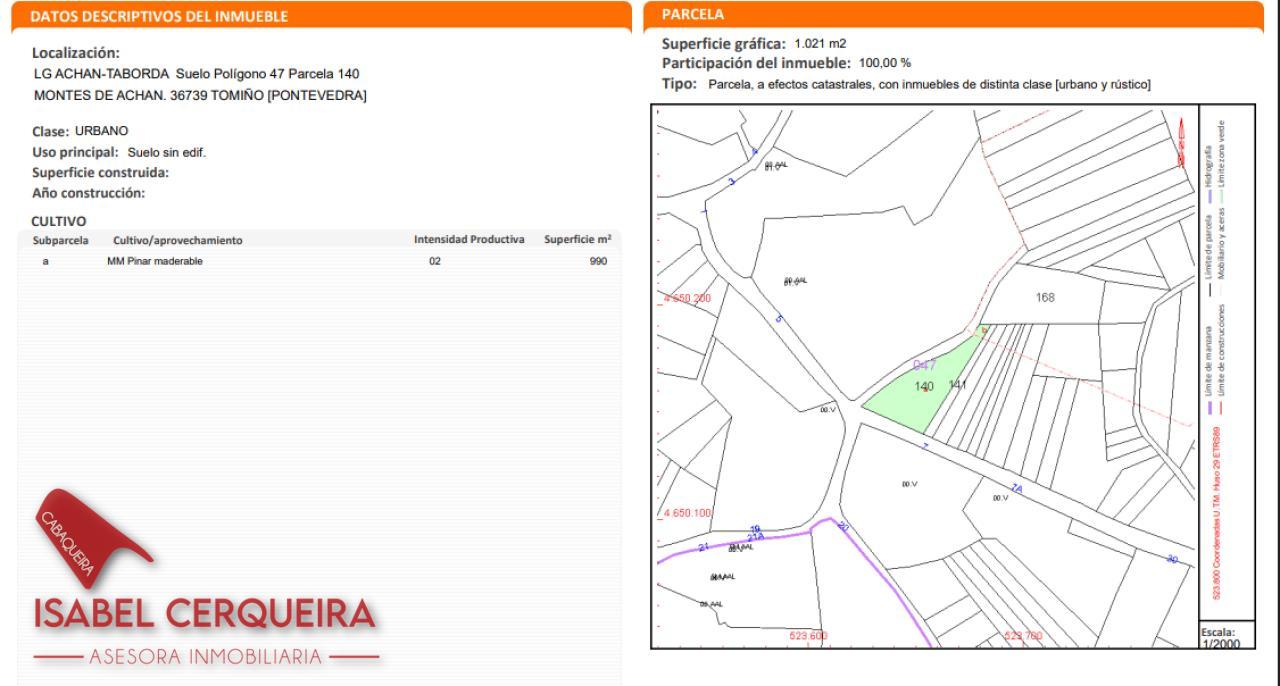Click the Superficie gráfica 1.021 m2 value
The image size is (1280, 686).
click(820, 43)
